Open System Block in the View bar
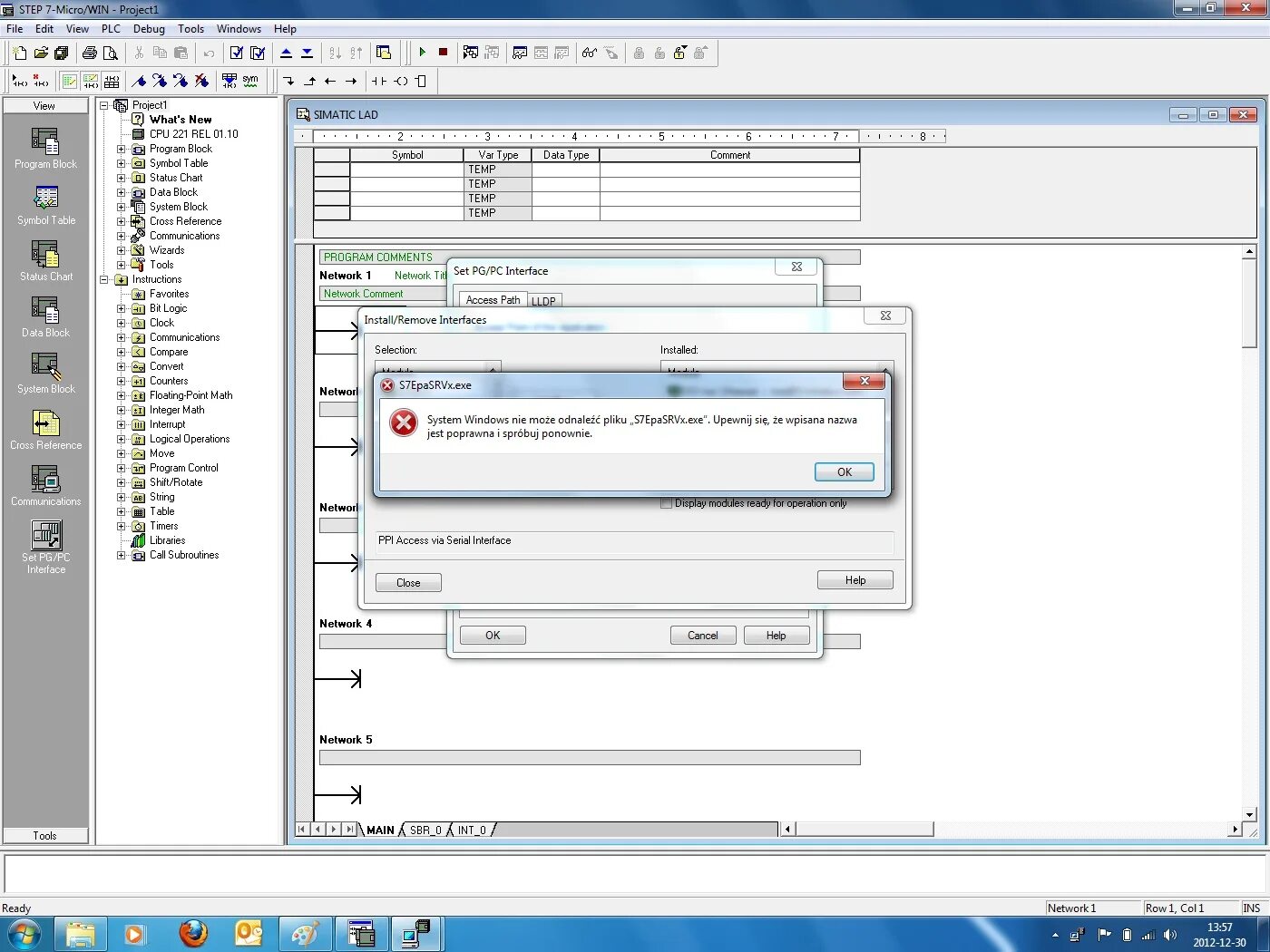Screen dimensions: 1270x952 (45, 374)
